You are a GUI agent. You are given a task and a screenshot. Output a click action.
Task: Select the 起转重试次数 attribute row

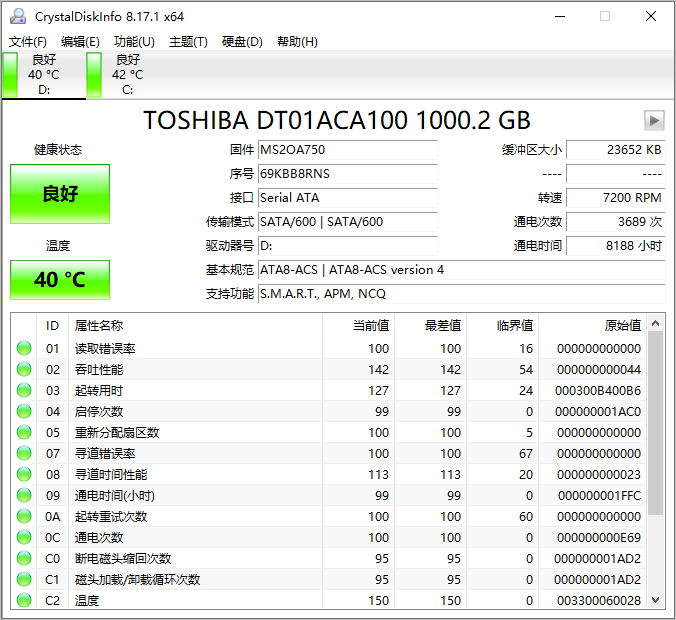pos(329,517)
